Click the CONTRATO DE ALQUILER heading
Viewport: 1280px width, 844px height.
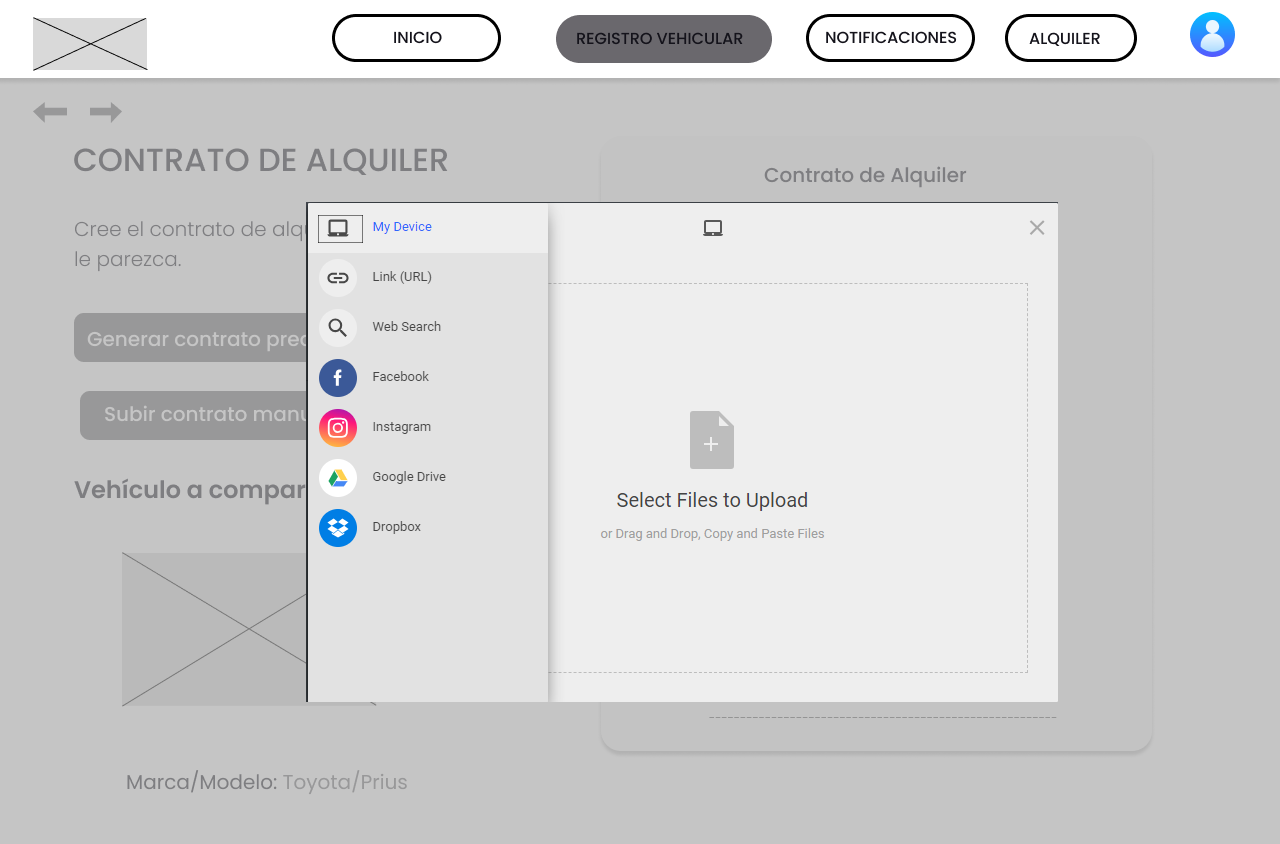pos(261,161)
